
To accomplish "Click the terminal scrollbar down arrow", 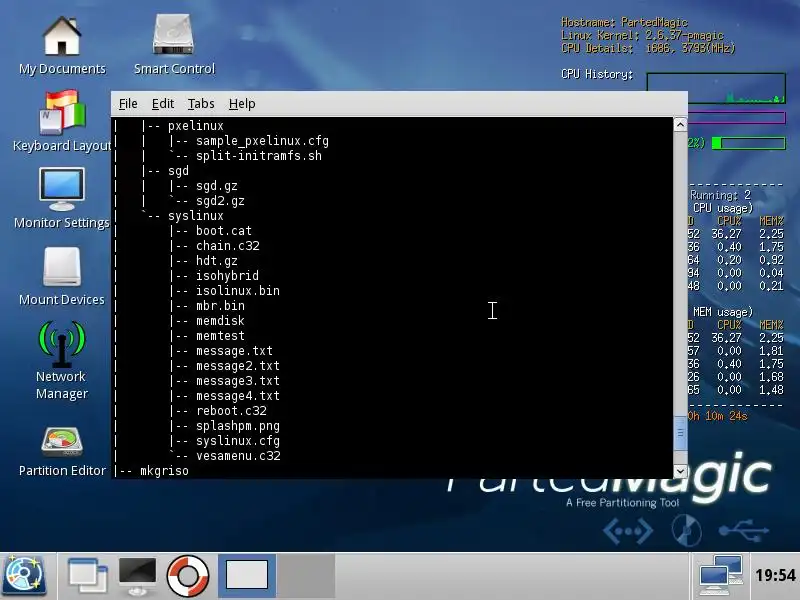I will [x=680, y=471].
